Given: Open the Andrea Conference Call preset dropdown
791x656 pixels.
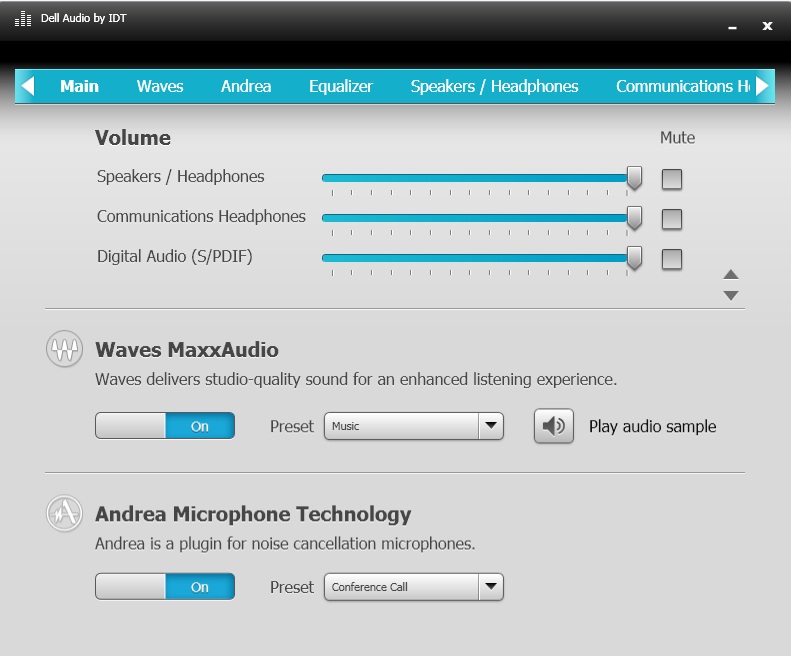Looking at the screenshot, I should (414, 586).
